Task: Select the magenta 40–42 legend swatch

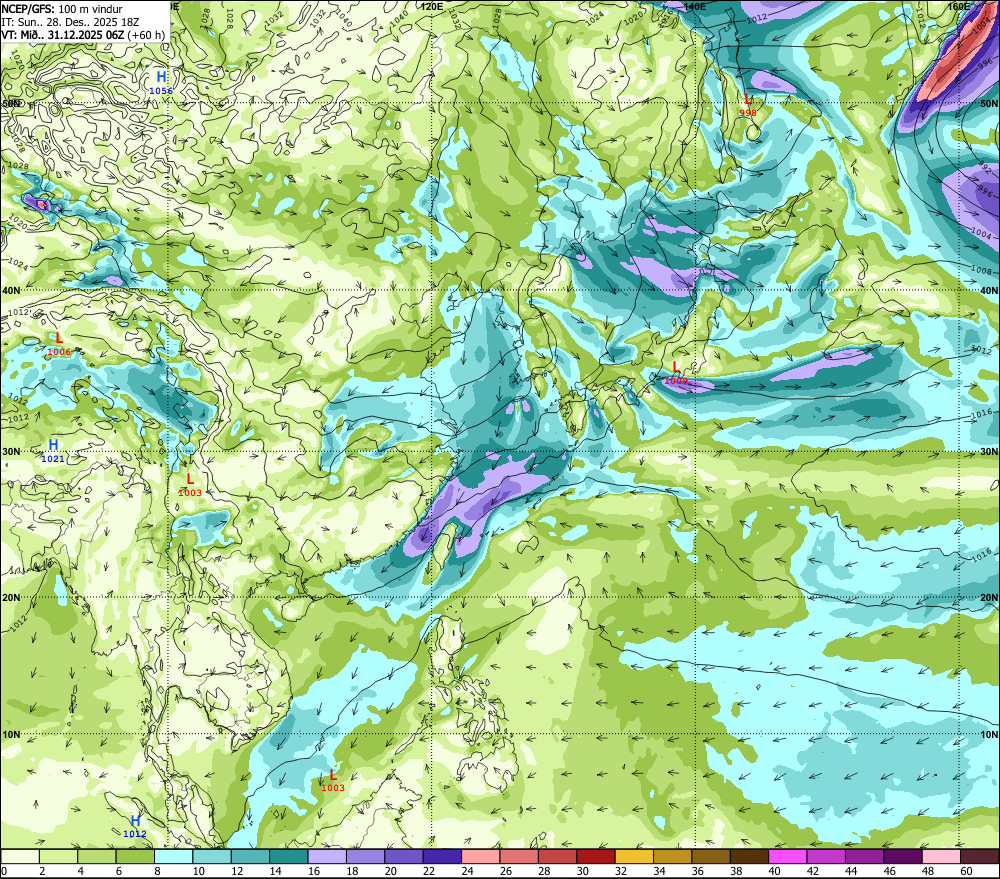Action: 788,856
